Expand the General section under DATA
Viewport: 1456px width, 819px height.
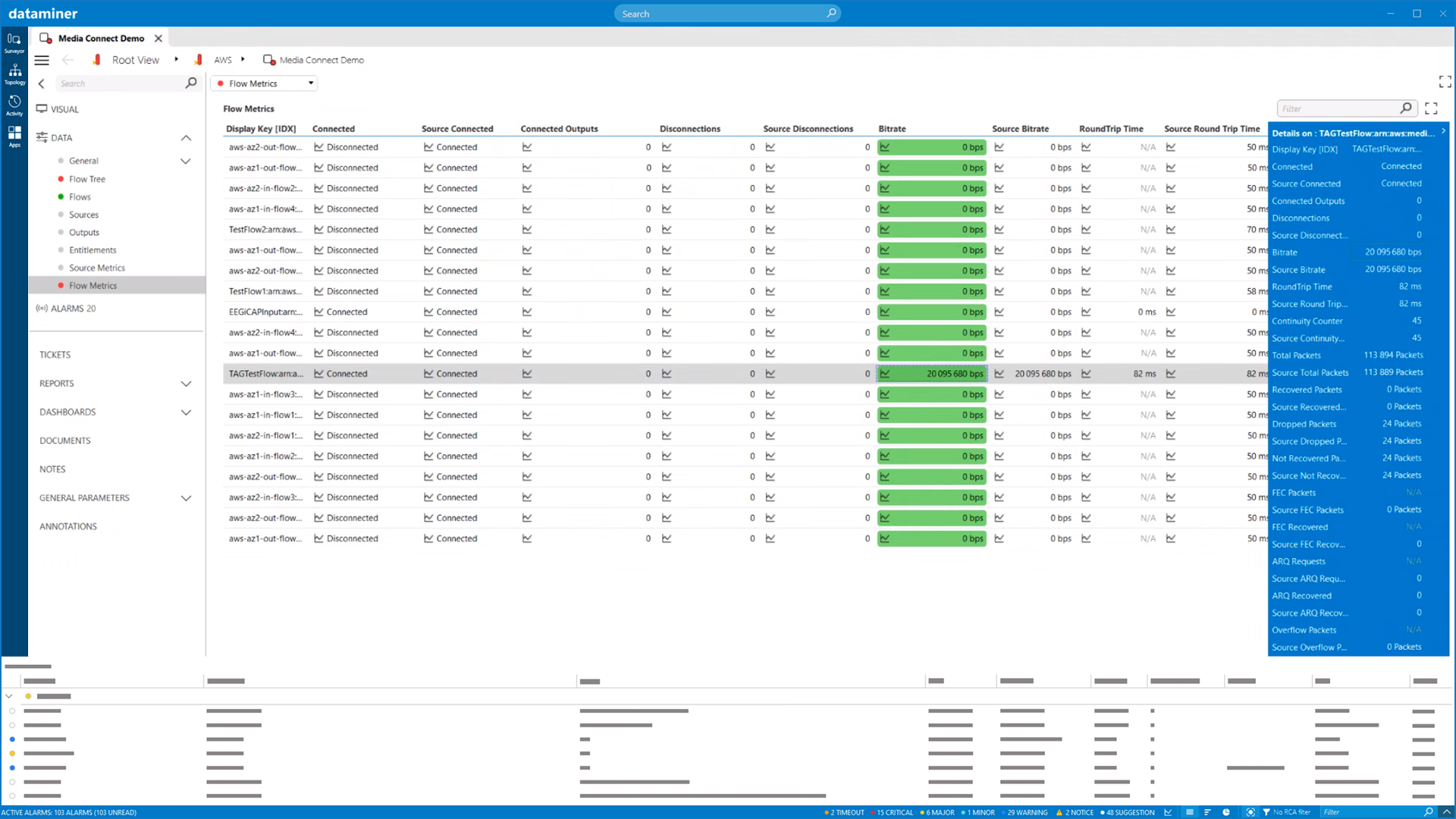point(186,160)
